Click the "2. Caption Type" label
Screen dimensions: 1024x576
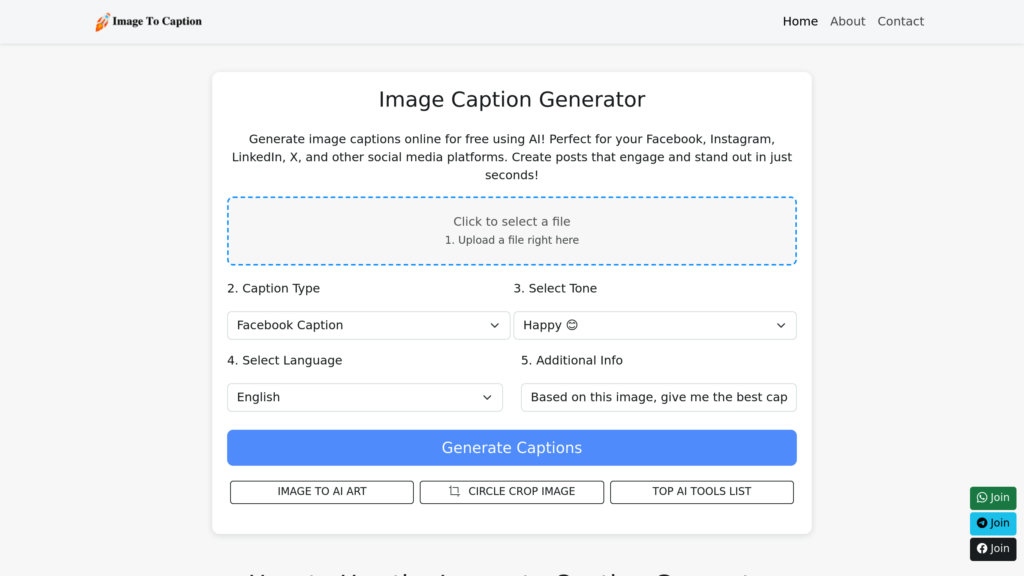(273, 289)
